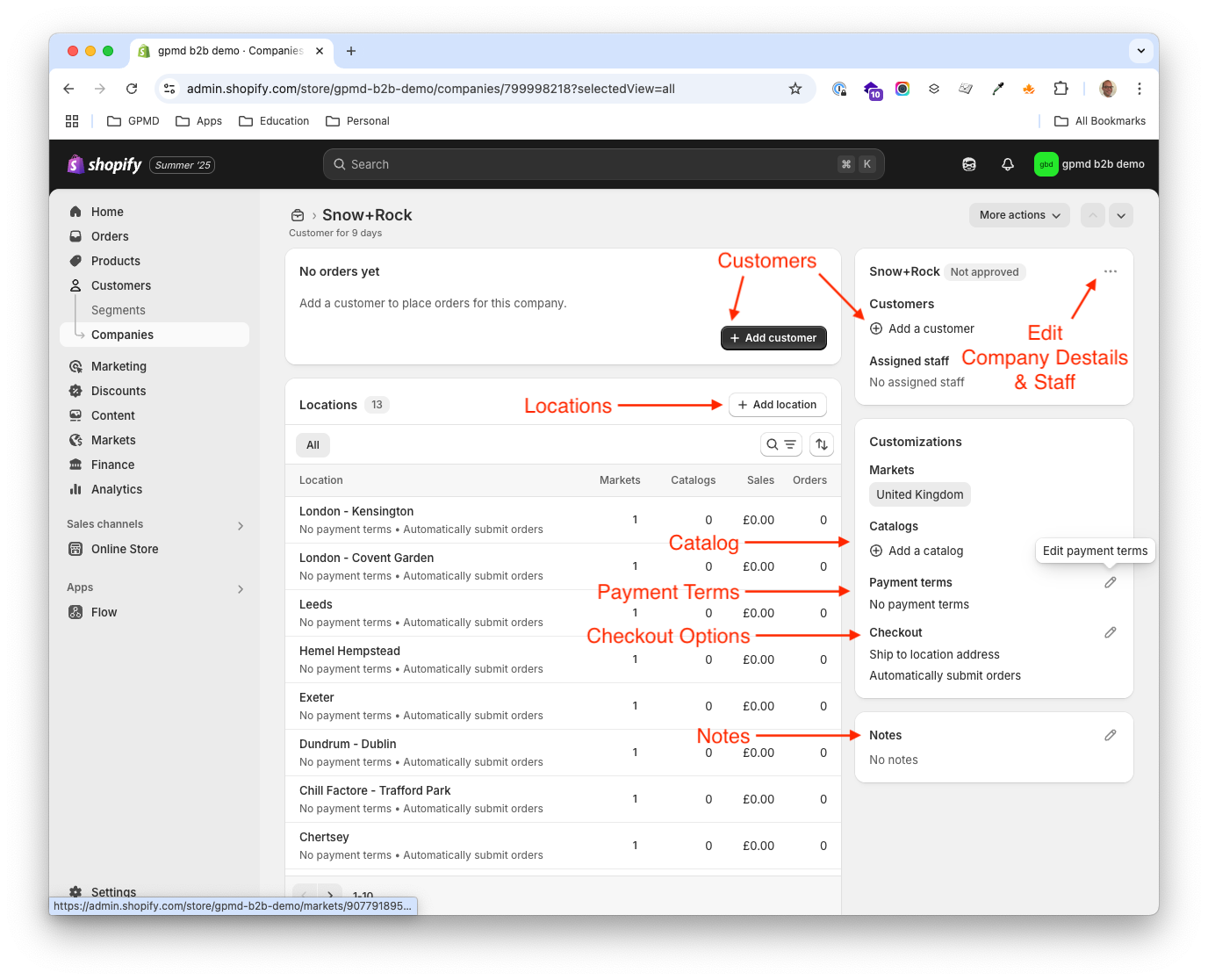The image size is (1208, 980).
Task: Expand the Apps section in the sidebar
Action: [x=241, y=589]
